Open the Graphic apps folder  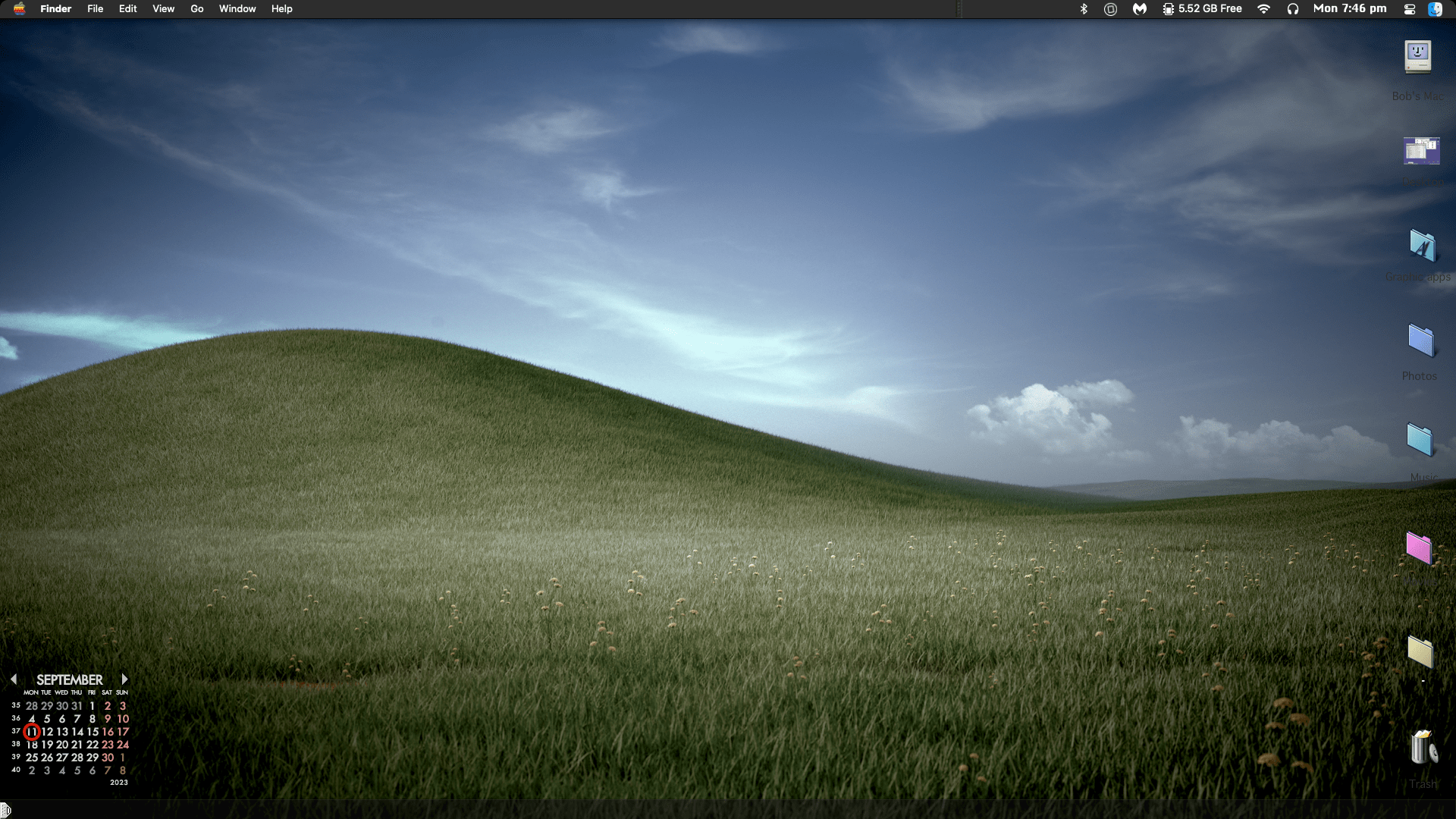(1421, 246)
